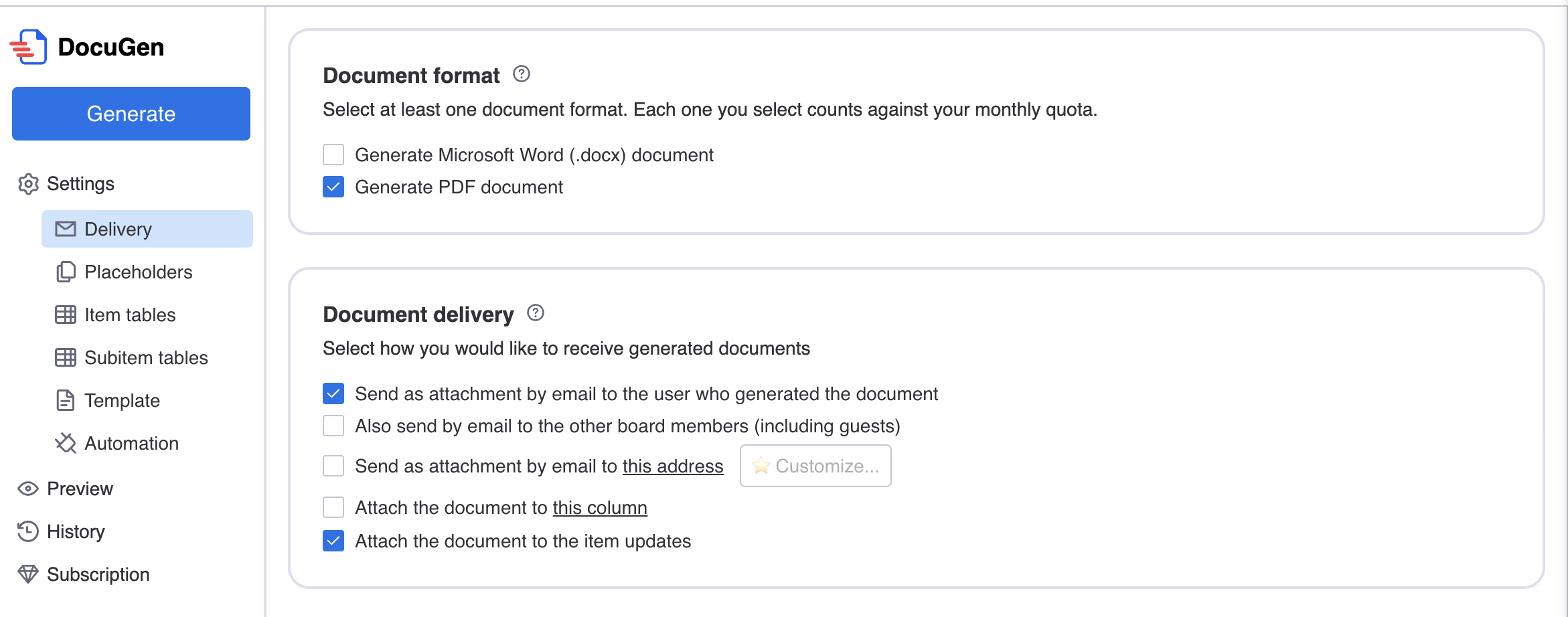The width and height of the screenshot is (1568, 617).
Task: Follow the 'this address' link
Action: tap(673, 466)
